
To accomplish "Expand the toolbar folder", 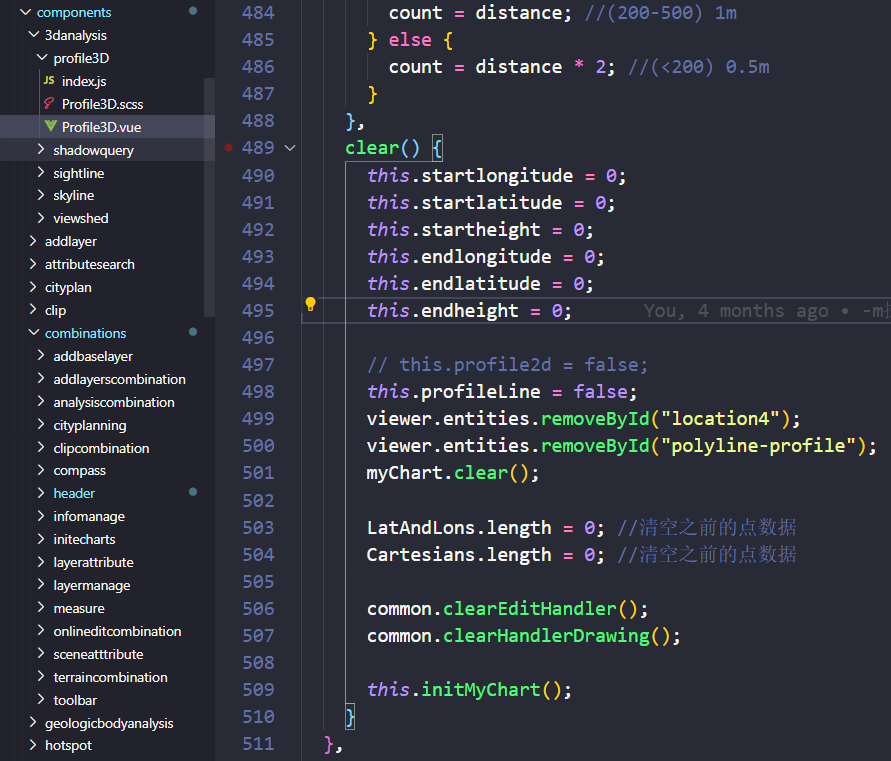I will point(41,700).
